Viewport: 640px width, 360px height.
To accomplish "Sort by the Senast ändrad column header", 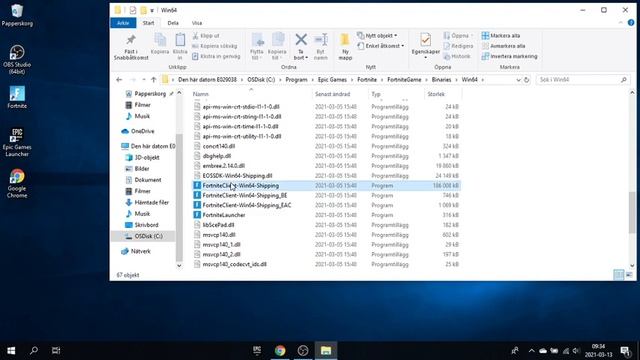I will click(x=332, y=94).
